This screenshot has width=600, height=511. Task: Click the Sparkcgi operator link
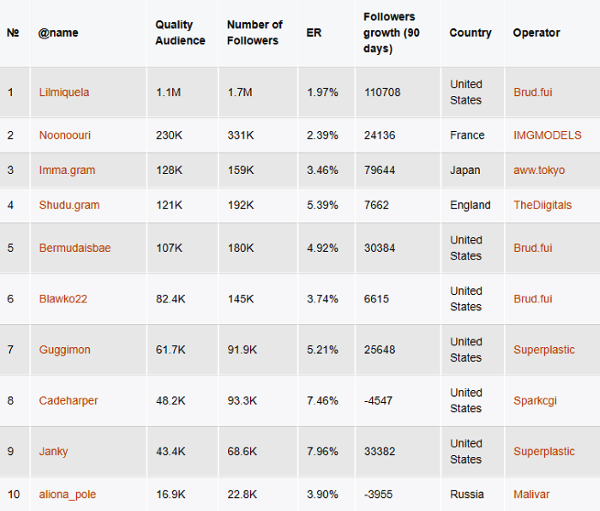pyautogui.click(x=535, y=400)
